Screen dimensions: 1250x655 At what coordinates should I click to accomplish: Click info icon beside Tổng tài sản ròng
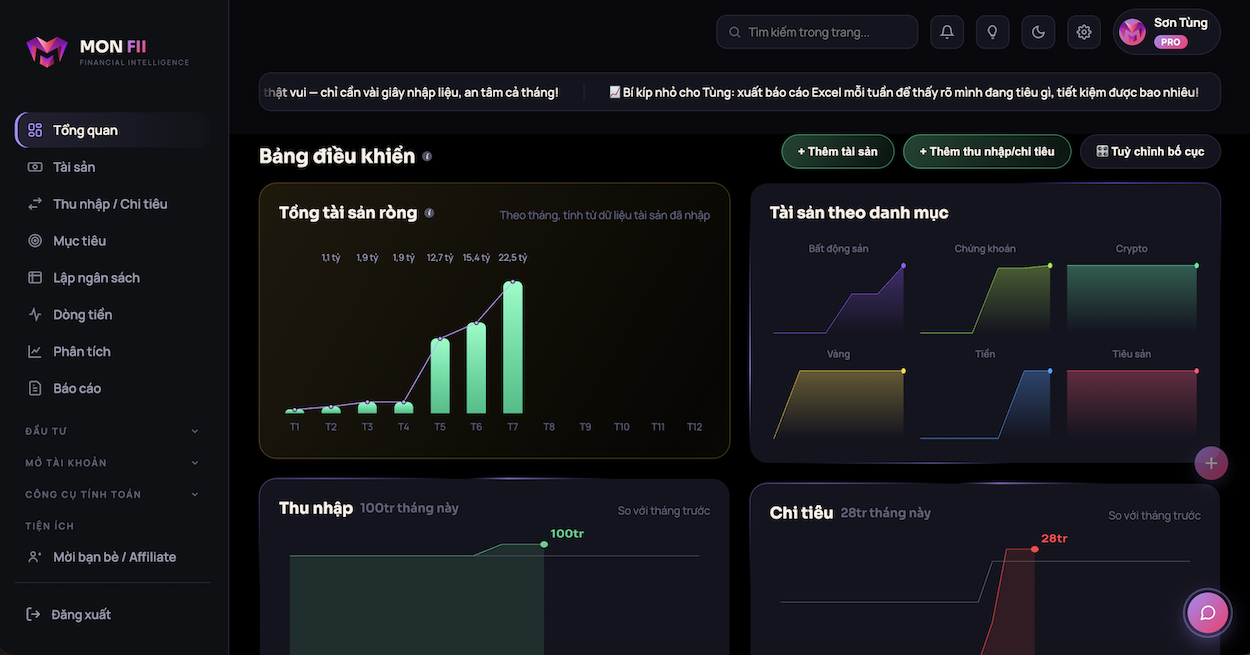coord(430,213)
